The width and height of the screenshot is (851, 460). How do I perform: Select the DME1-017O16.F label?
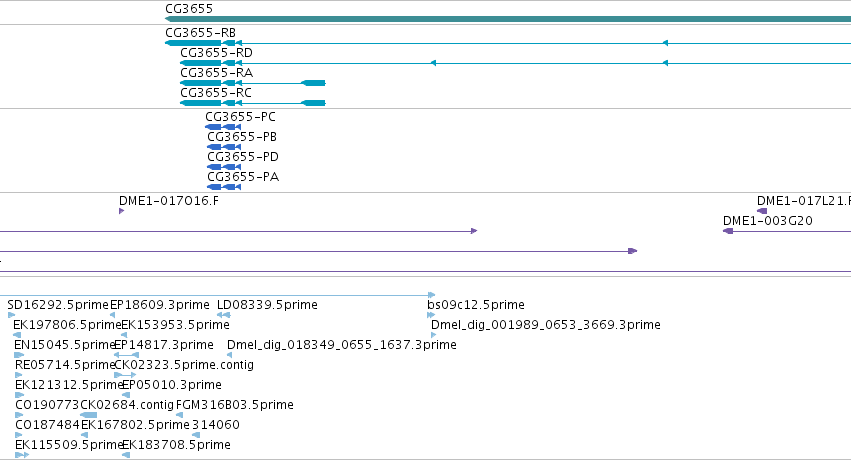click(169, 201)
